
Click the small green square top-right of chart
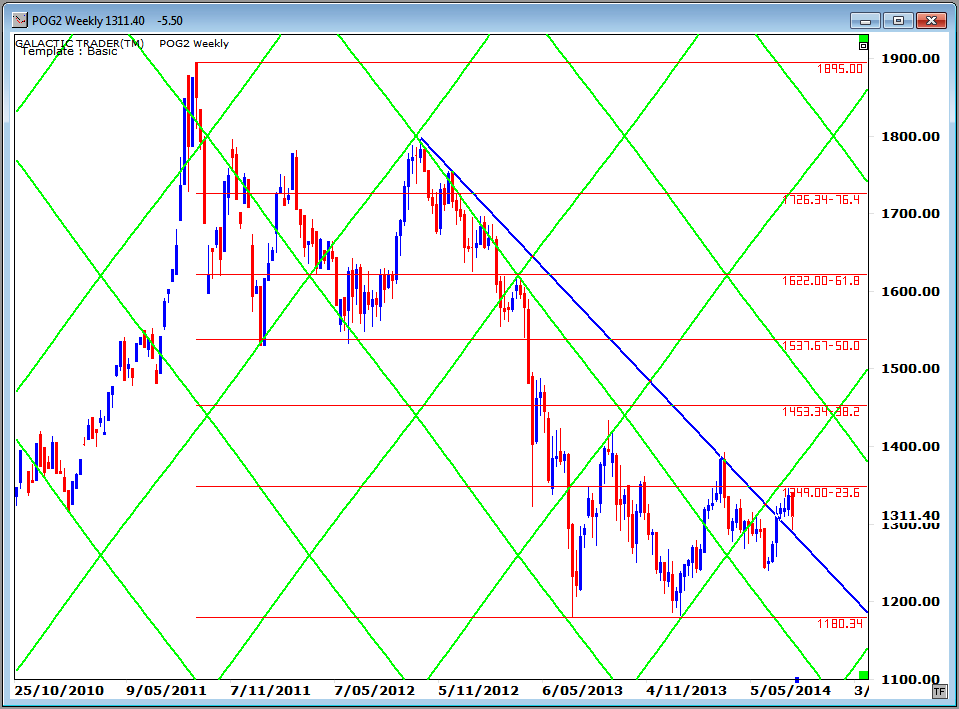tap(863, 38)
